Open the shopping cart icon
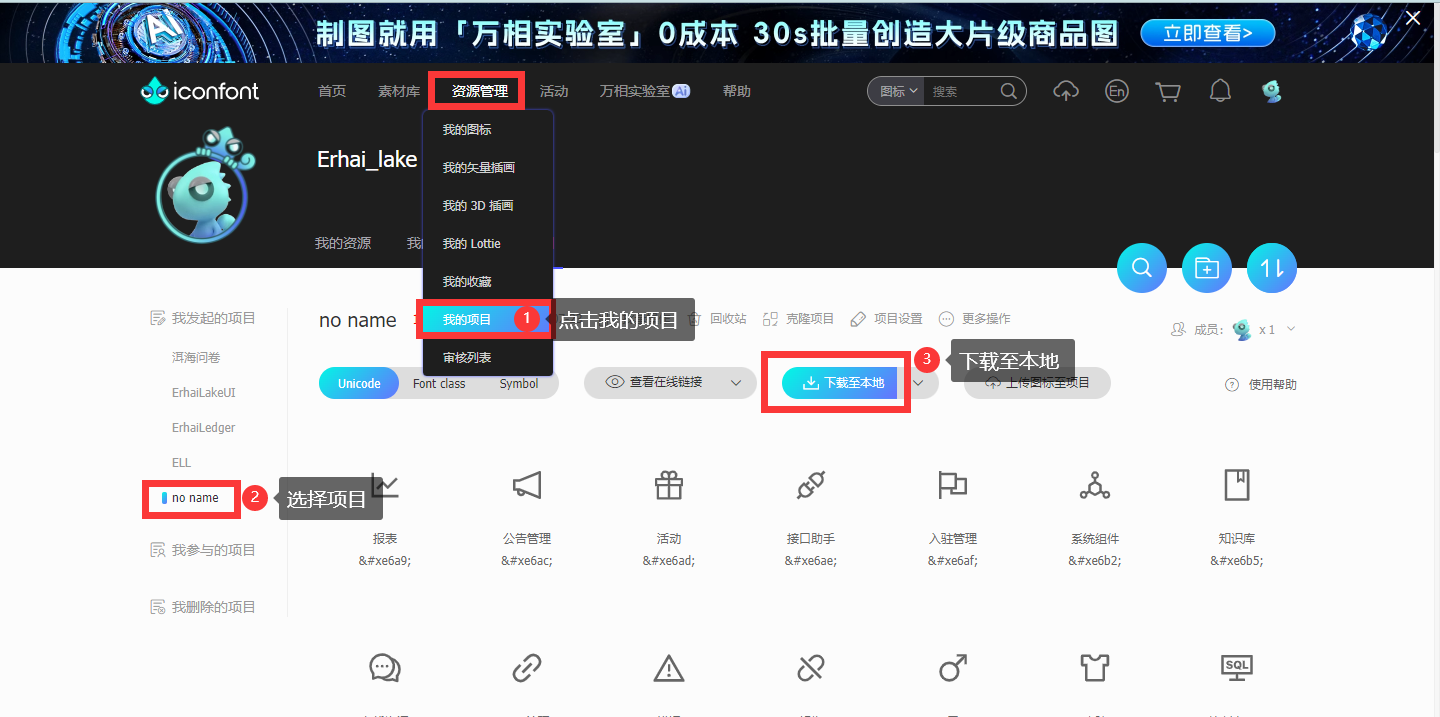This screenshot has height=717, width=1440. pos(1167,91)
